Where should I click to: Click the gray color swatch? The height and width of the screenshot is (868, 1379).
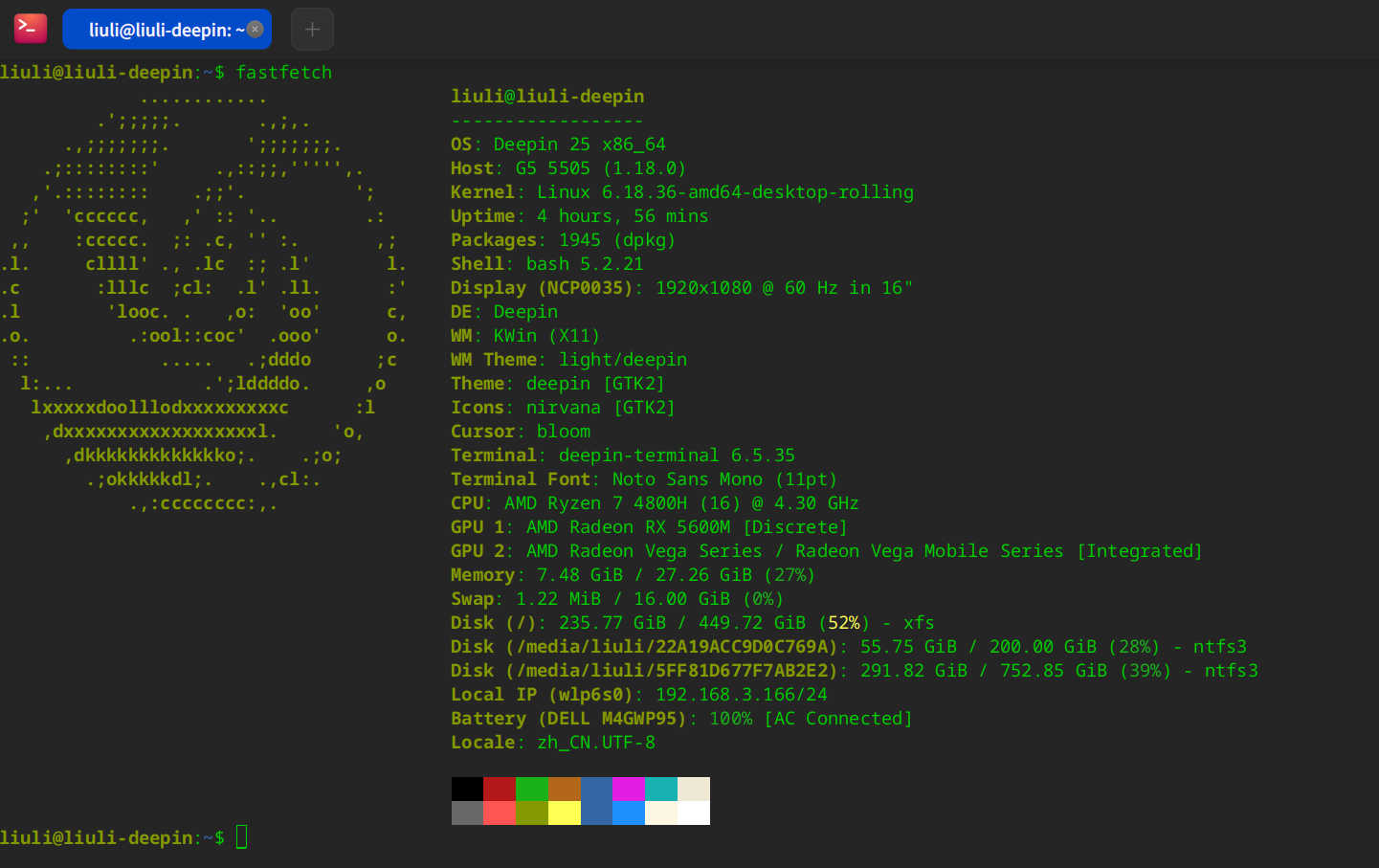click(467, 812)
